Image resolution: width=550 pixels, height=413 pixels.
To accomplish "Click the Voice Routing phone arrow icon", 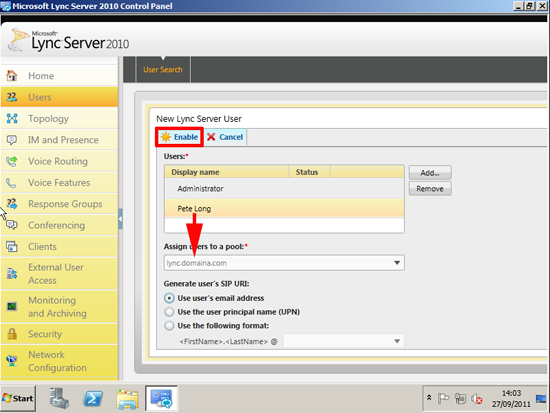I will tap(12, 161).
